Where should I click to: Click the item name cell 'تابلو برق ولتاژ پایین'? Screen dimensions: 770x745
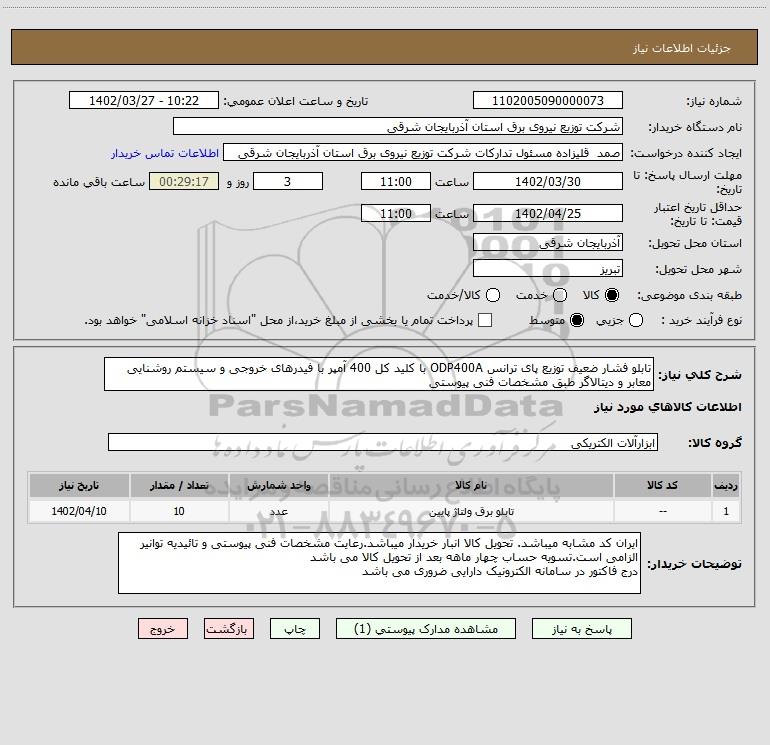(471, 511)
